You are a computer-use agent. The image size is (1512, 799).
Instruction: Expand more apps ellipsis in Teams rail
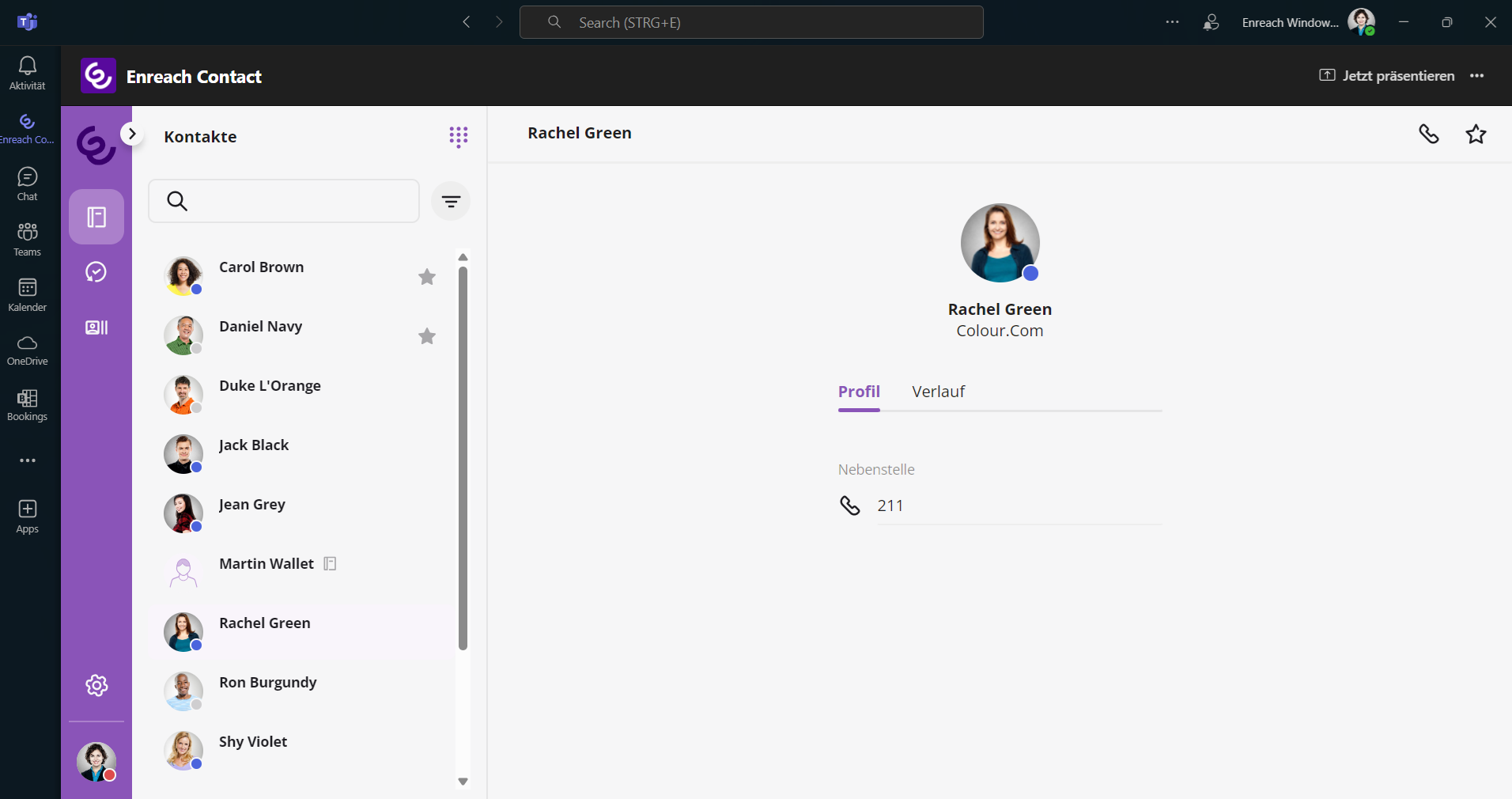pos(28,460)
